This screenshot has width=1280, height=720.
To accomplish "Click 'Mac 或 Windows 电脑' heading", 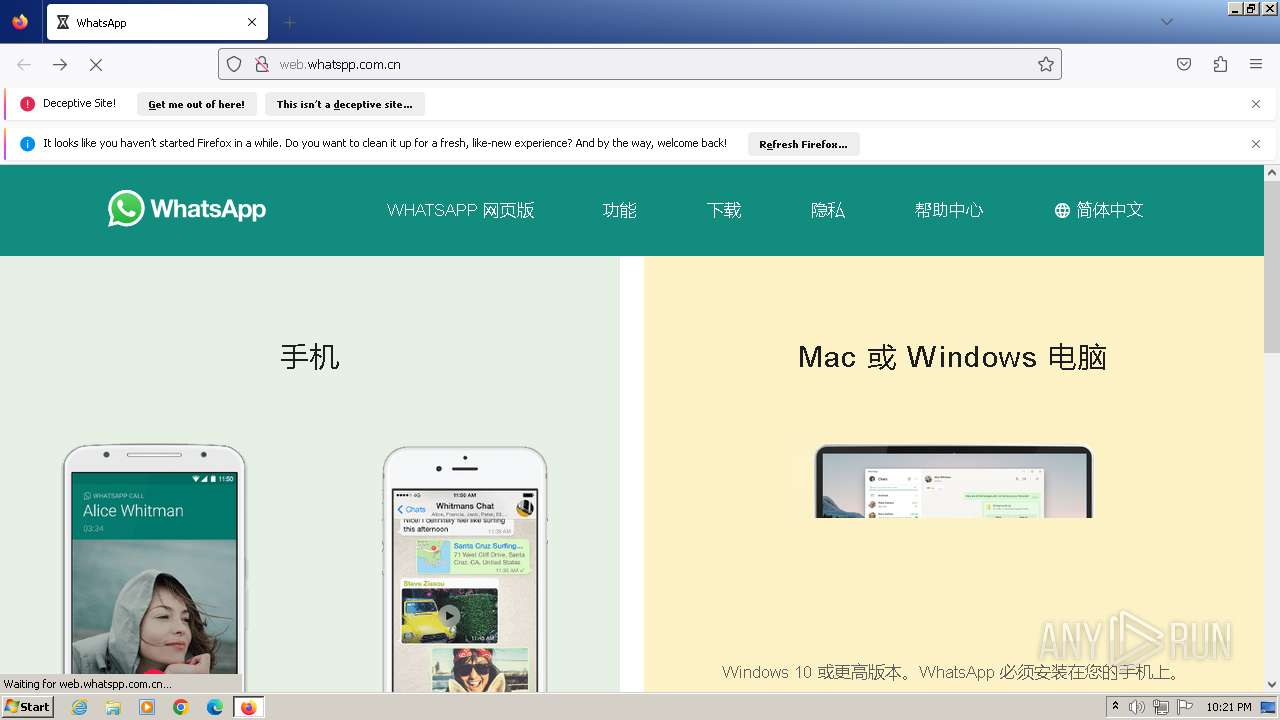I will coord(952,357).
